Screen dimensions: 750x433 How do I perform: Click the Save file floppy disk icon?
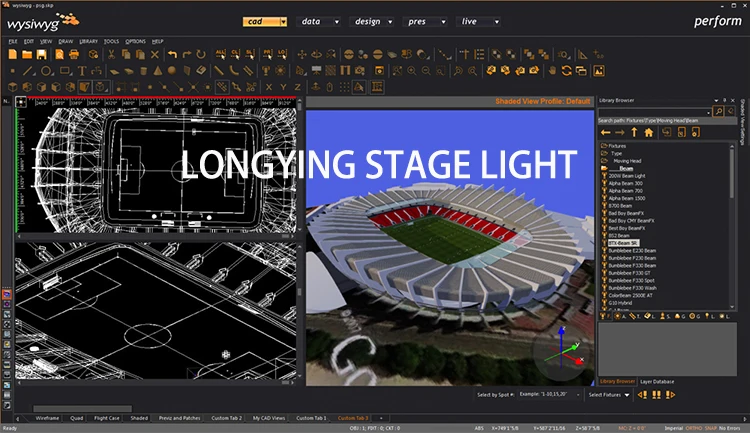coord(42,55)
